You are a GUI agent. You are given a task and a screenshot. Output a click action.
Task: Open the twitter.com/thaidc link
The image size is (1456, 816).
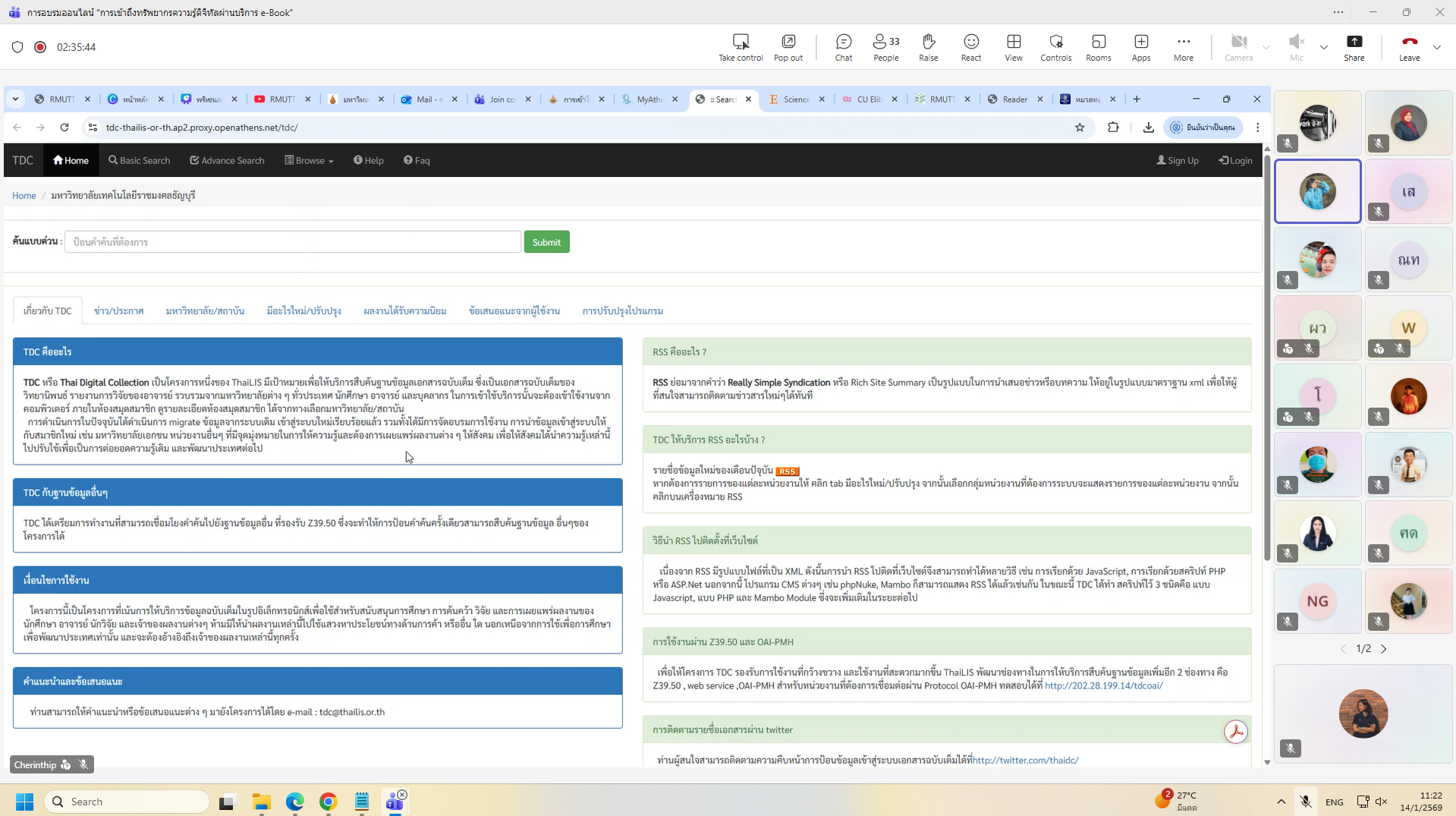[x=1025, y=760]
